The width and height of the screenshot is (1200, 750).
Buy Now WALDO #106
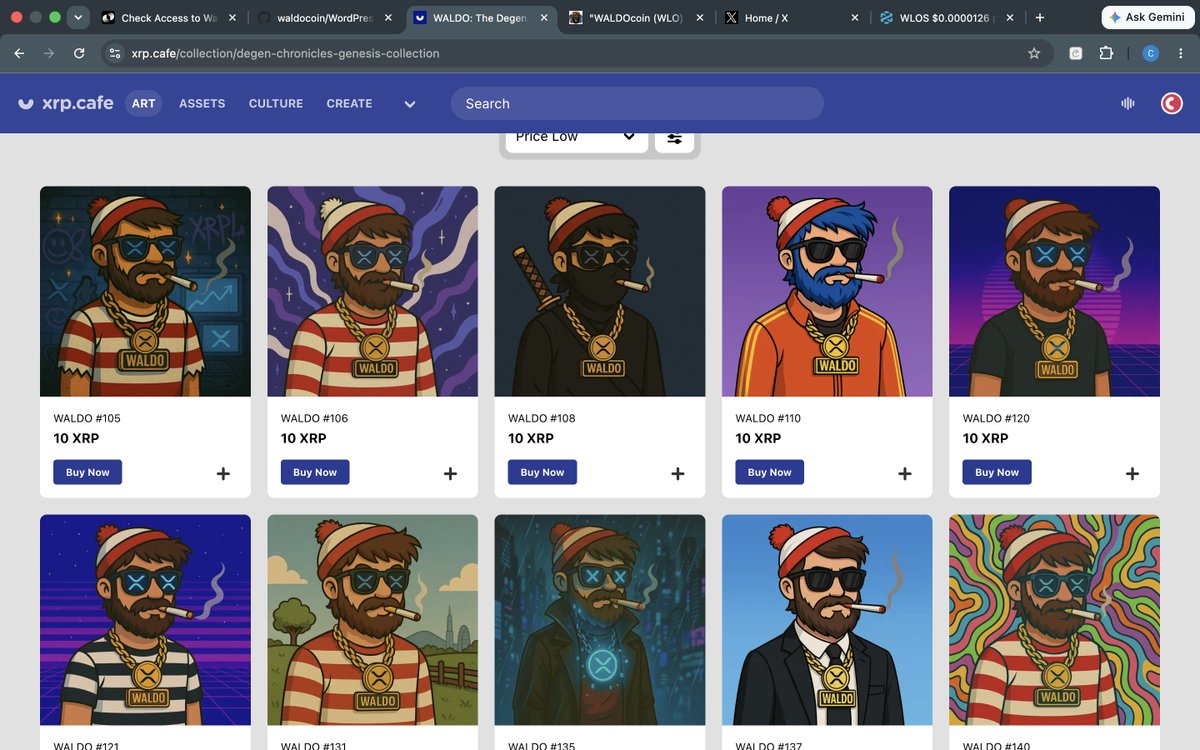pos(315,472)
